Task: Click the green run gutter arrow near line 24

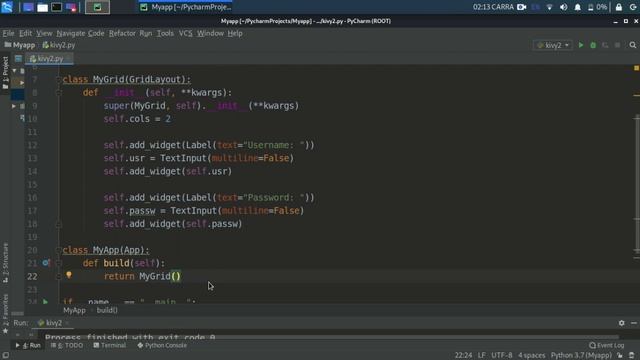Action: [45, 302]
